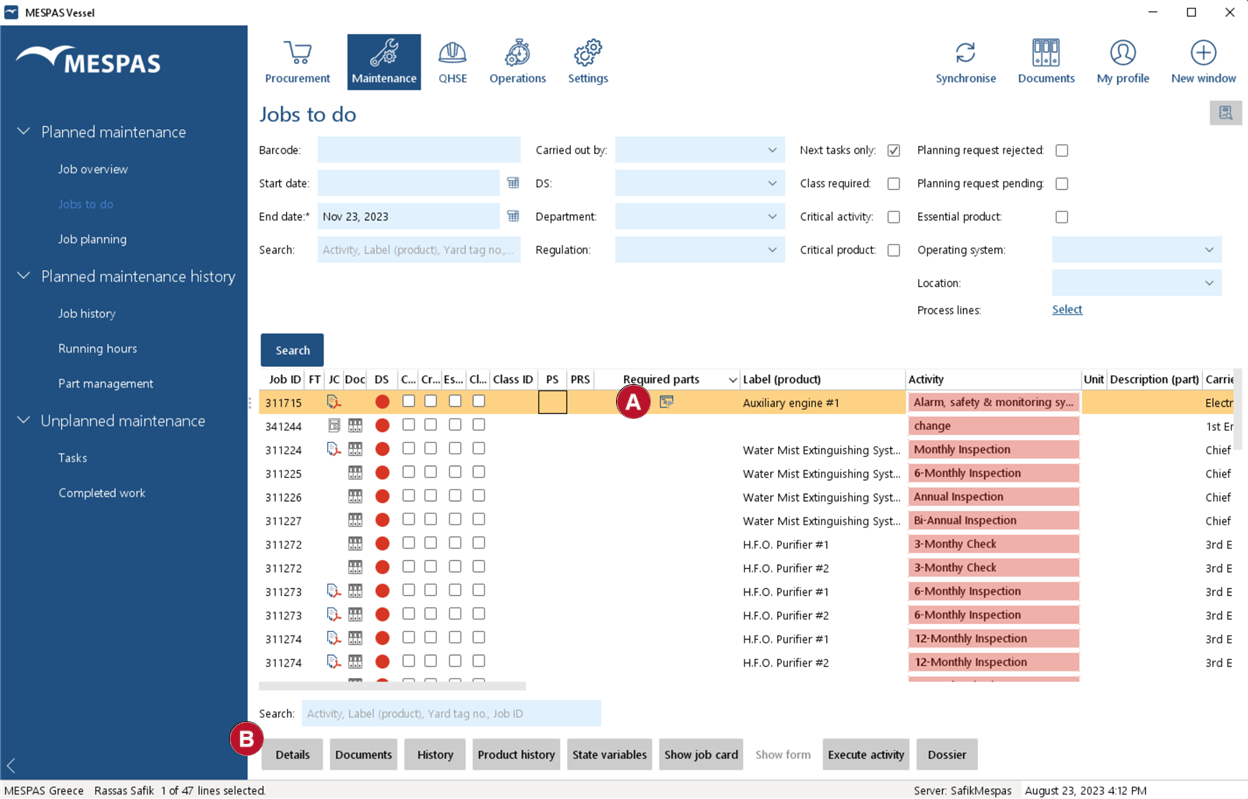Click the red DS status dot for job 311224
The height and width of the screenshot is (799, 1248).
[x=382, y=449]
